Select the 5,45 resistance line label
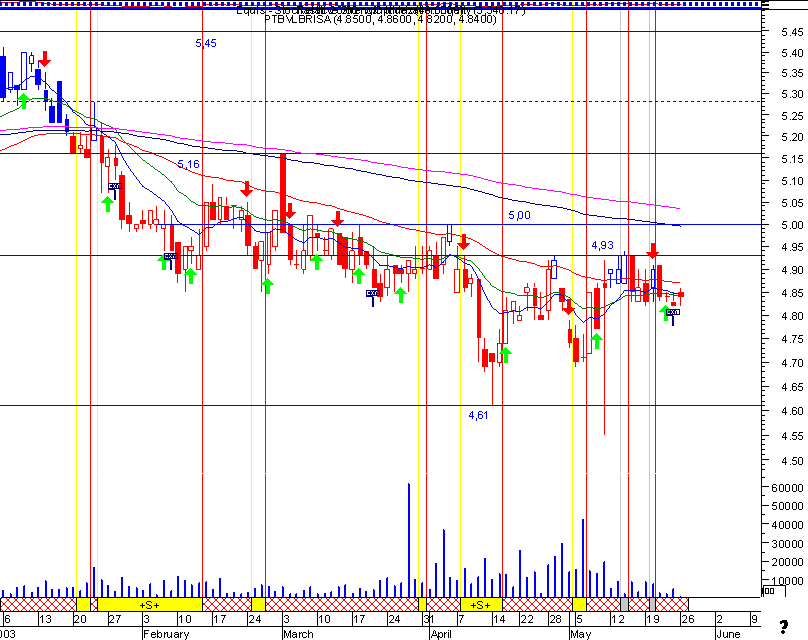Viewport: 808px width, 640px height. 206,43
